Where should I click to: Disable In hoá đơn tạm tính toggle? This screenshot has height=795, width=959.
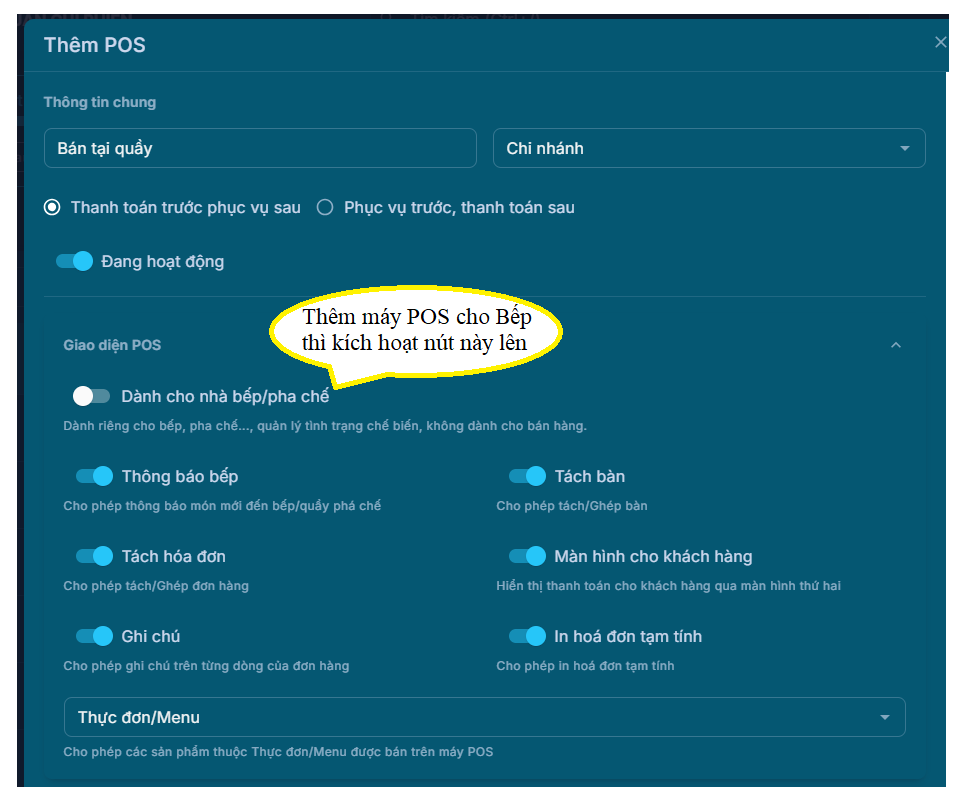pos(527,636)
